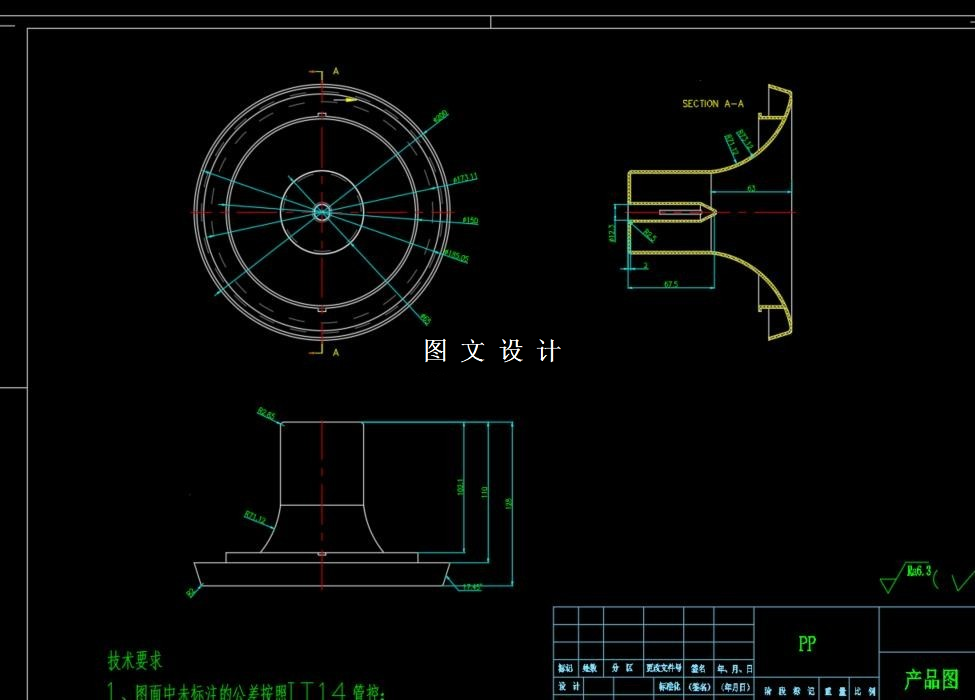Select 'R71.12' radius label on front view
The width and height of the screenshot is (975, 700).
(x=255, y=517)
